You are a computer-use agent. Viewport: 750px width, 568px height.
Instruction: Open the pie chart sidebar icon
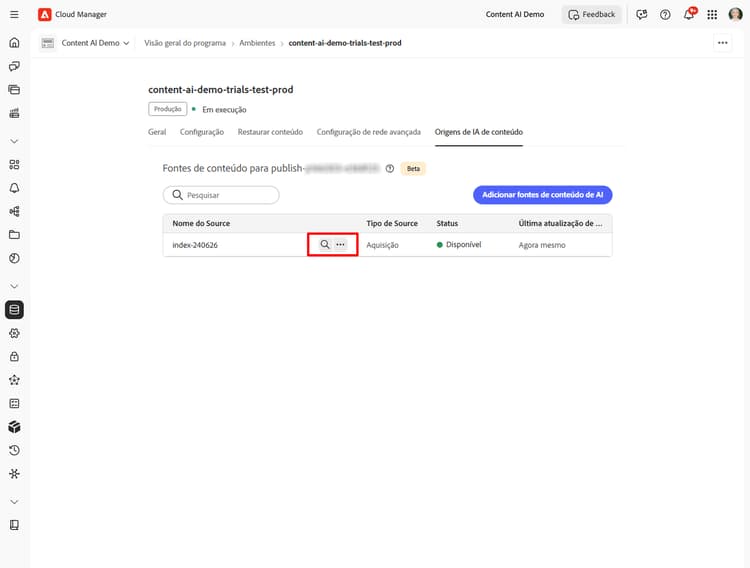(x=14, y=258)
